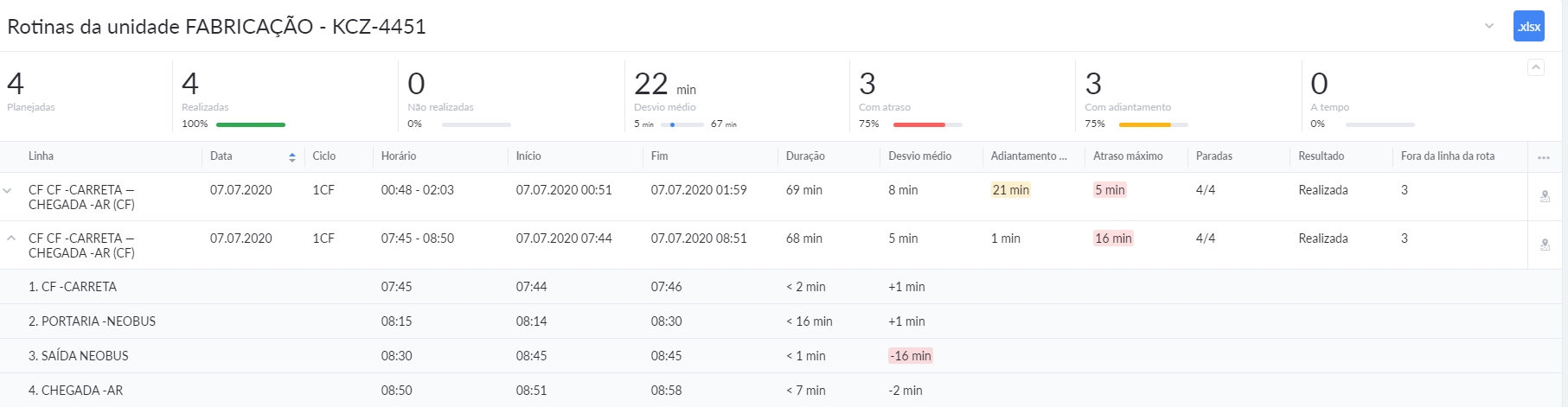
Task: Show map for the 07:45 - 08:50 routine
Action: point(1545,245)
